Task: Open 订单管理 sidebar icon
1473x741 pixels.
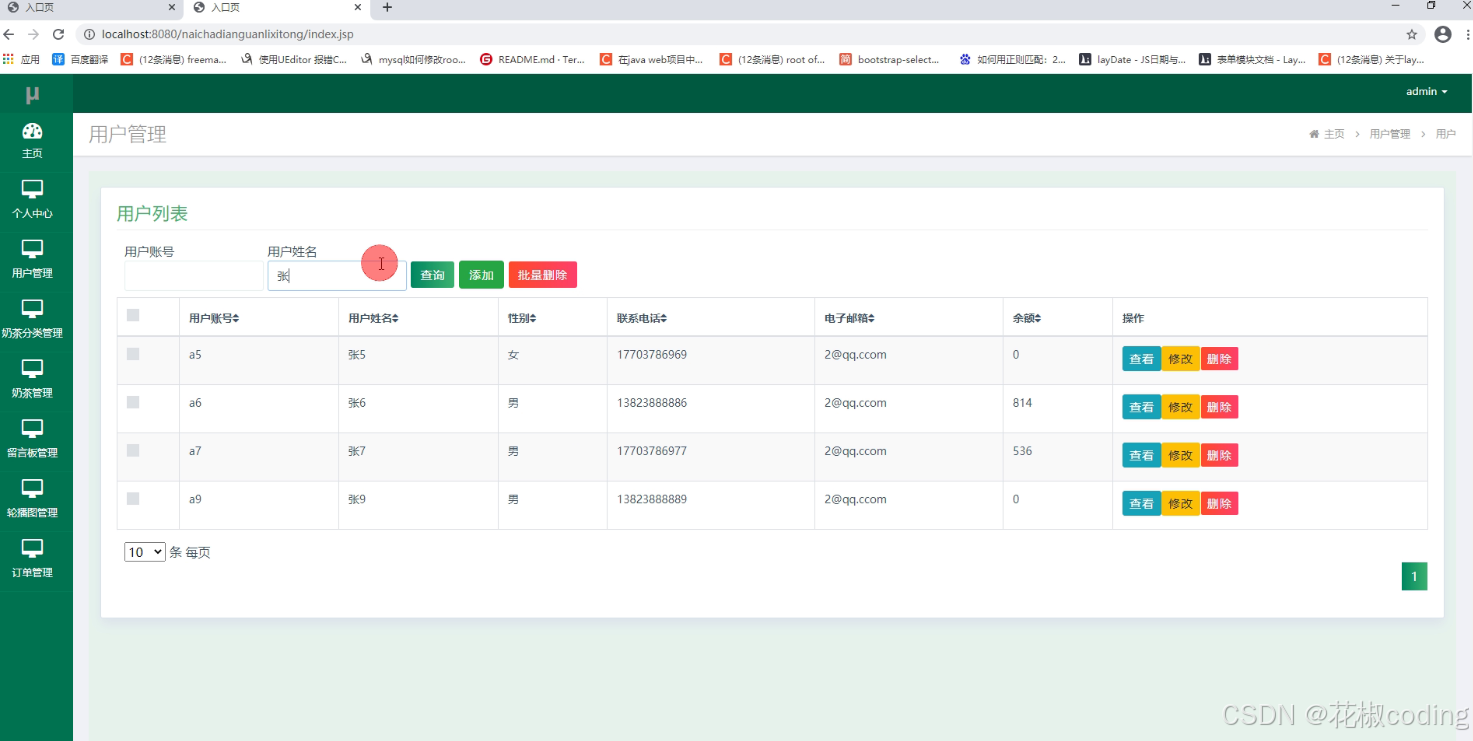Action: (32, 549)
